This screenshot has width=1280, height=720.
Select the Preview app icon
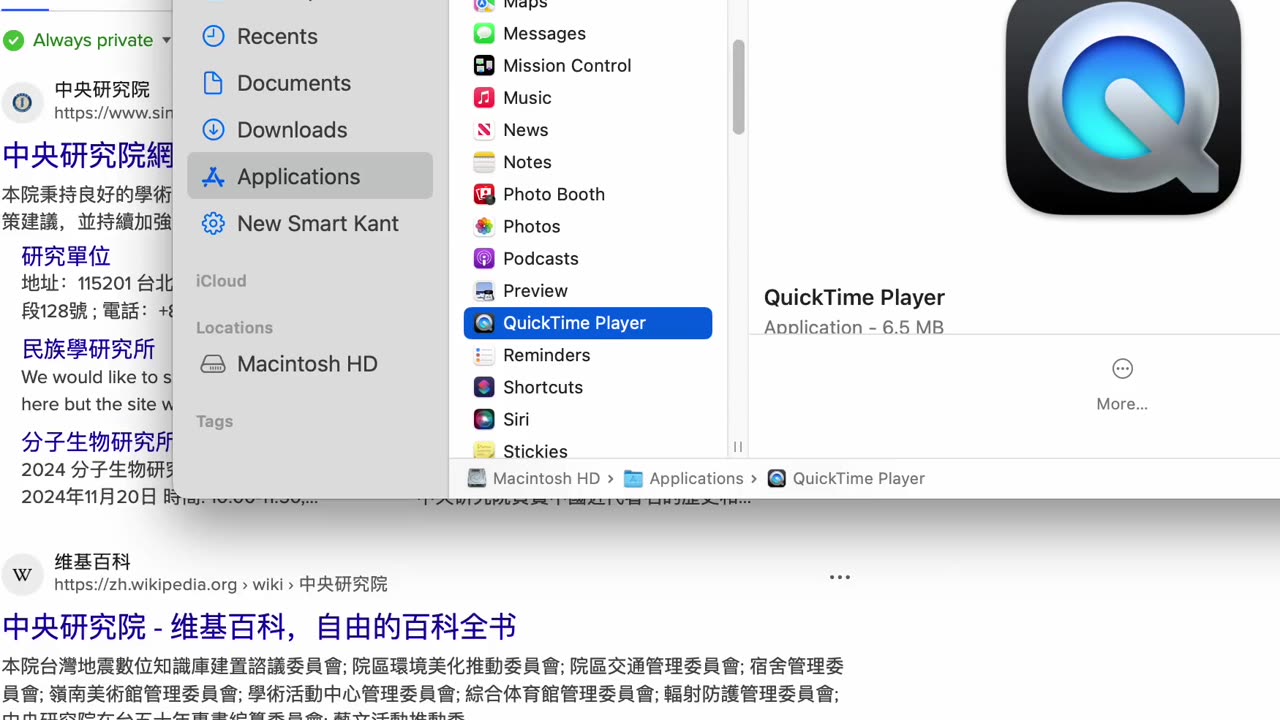[484, 291]
